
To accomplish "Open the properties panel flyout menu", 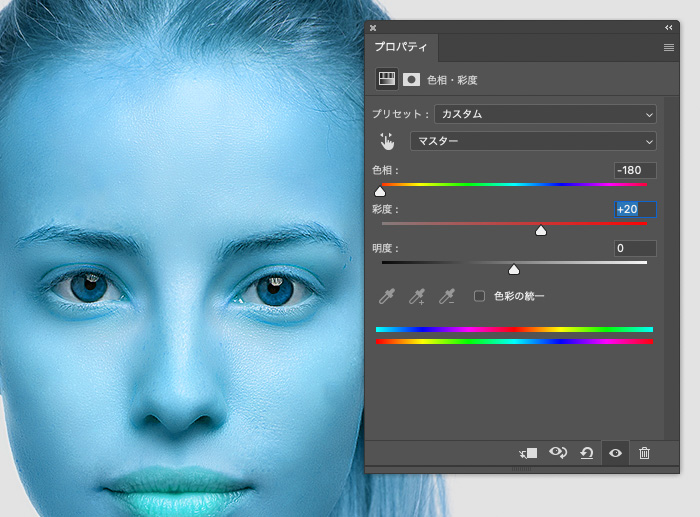I will pos(668,47).
